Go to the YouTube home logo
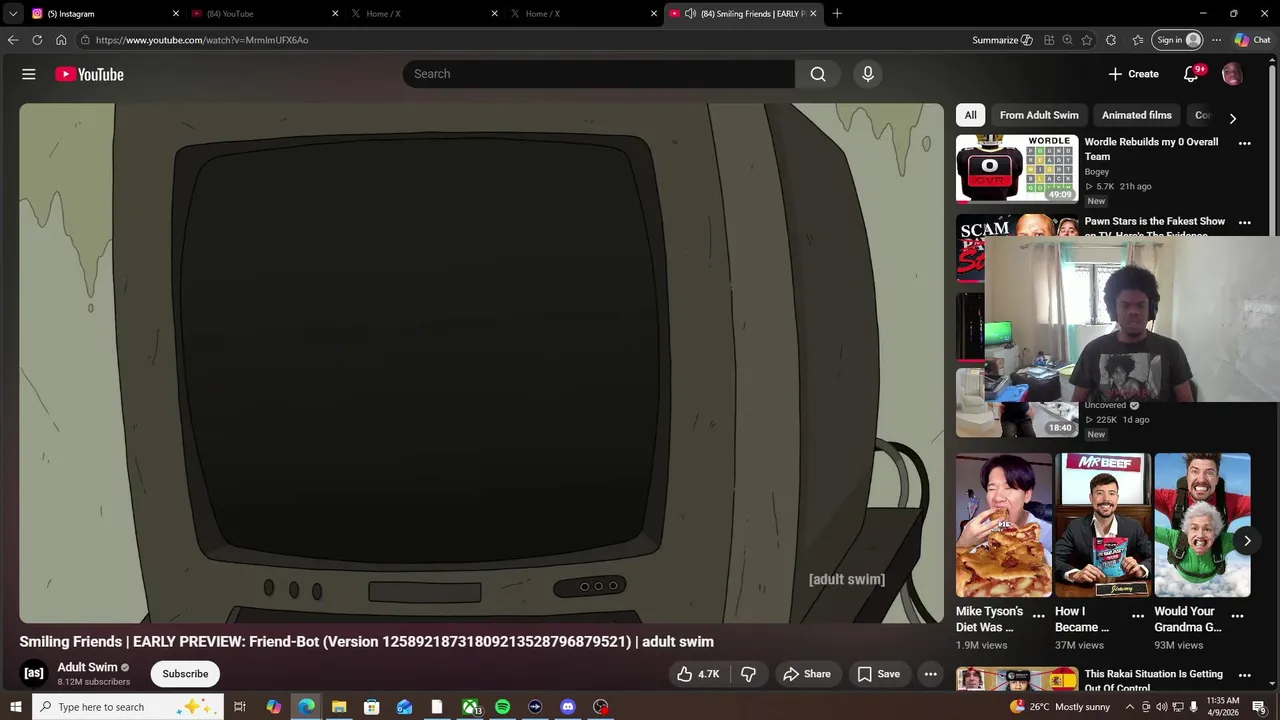This screenshot has width=1280, height=720. point(89,74)
